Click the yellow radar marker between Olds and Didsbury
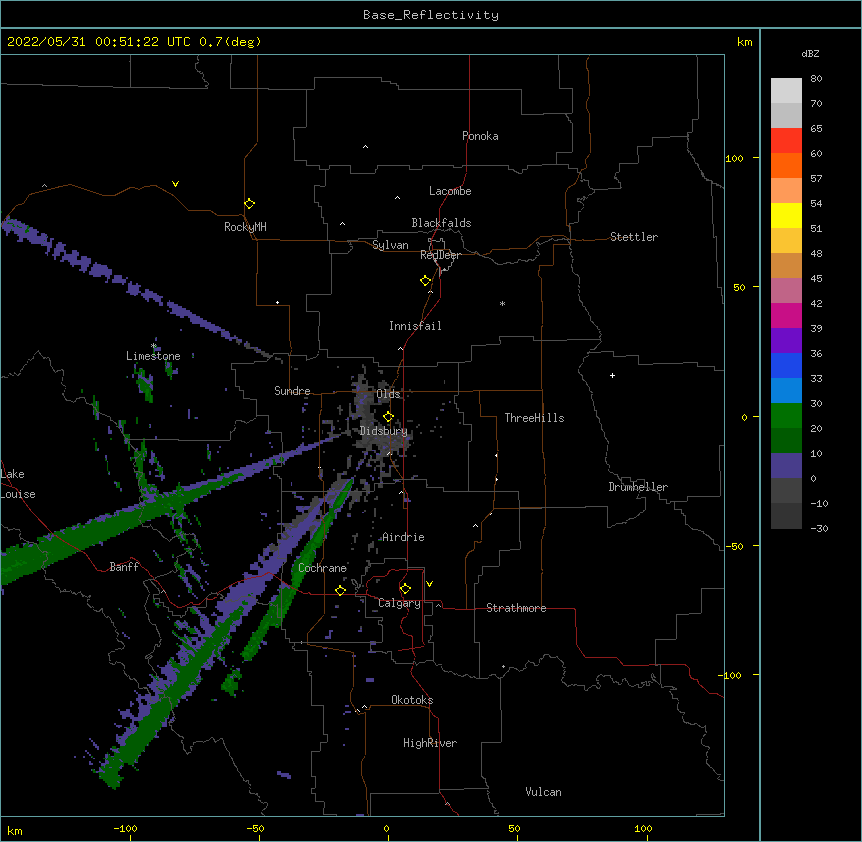 388,416
